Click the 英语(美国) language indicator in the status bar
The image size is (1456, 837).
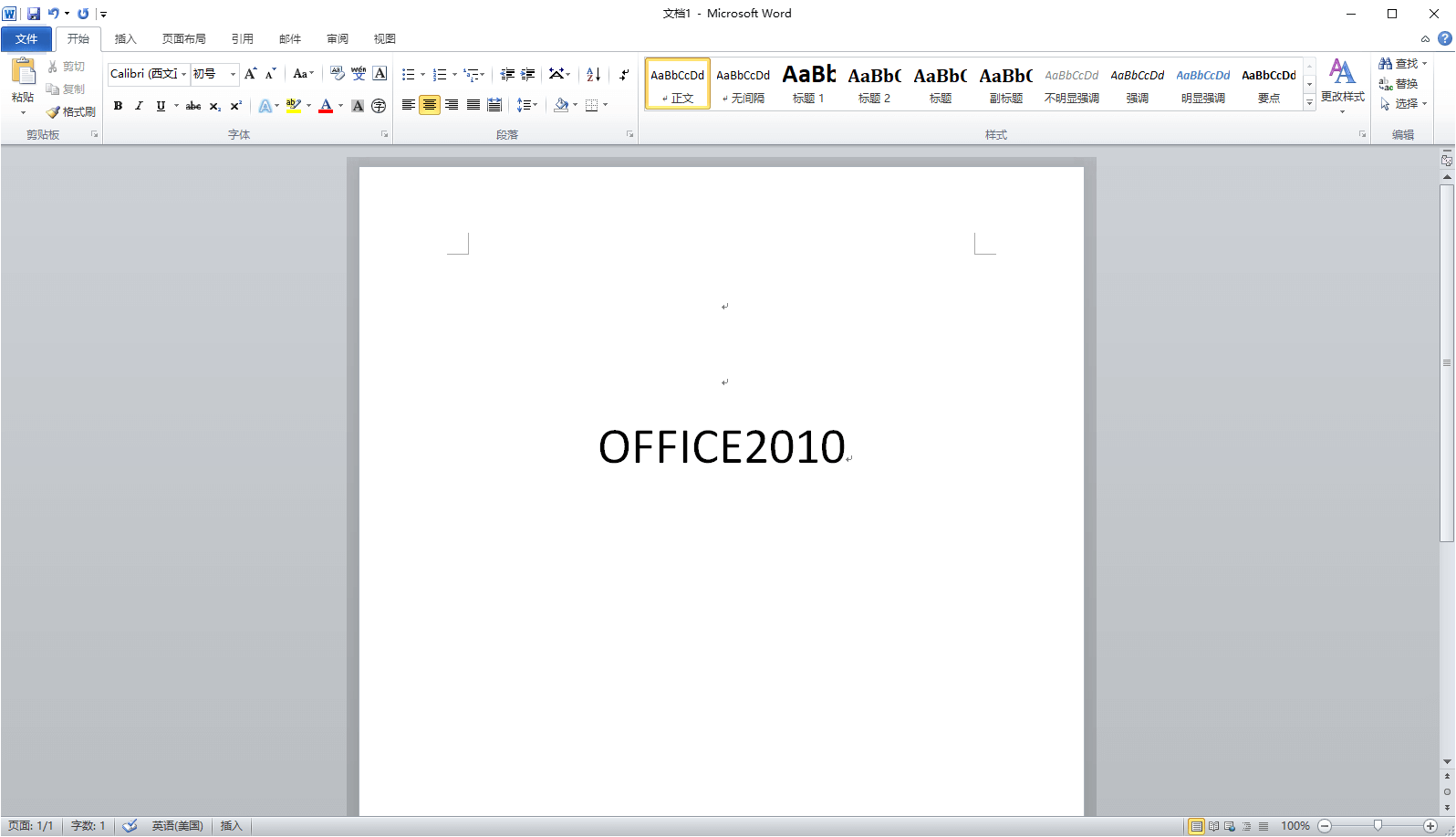(177, 826)
